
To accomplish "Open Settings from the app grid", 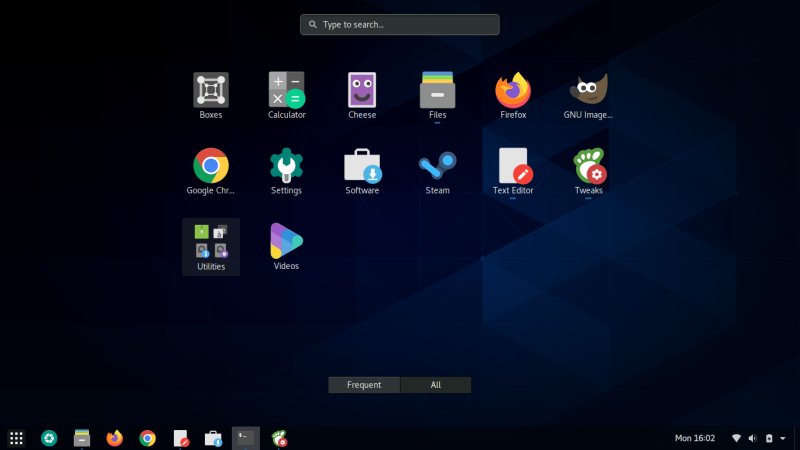I will click(x=286, y=166).
